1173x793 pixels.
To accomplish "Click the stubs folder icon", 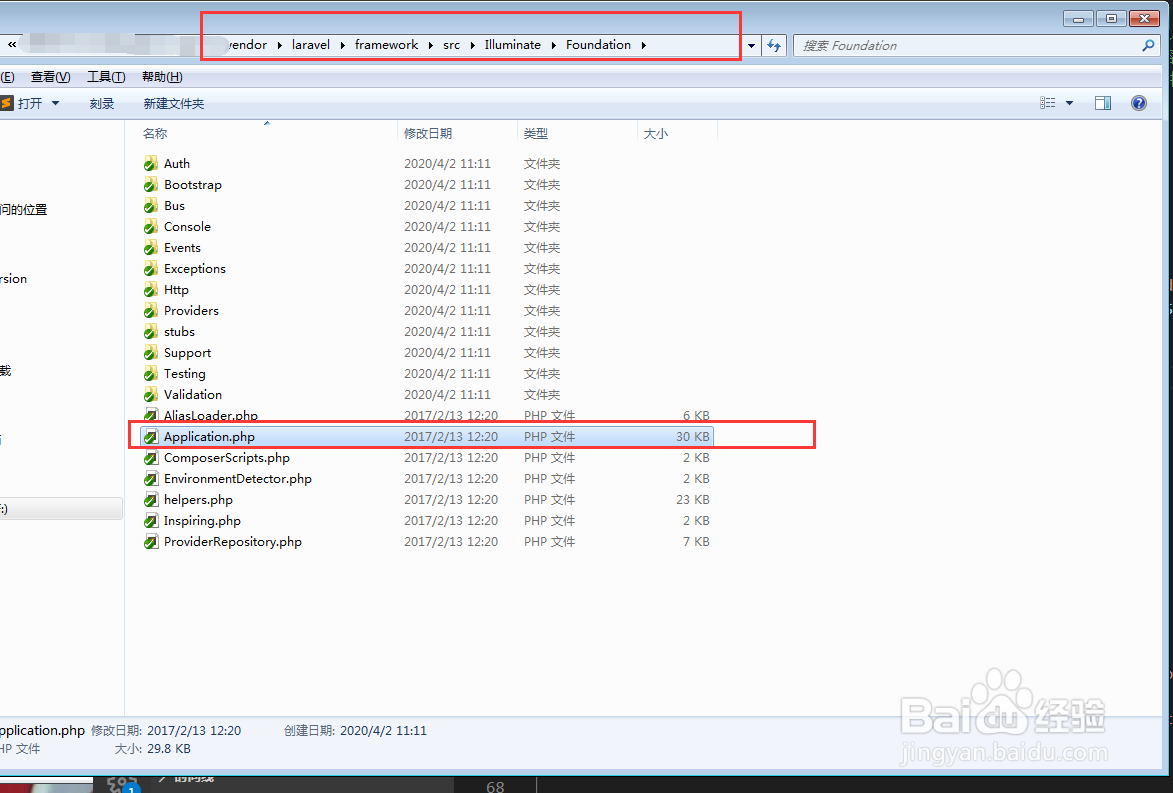I will coord(150,331).
